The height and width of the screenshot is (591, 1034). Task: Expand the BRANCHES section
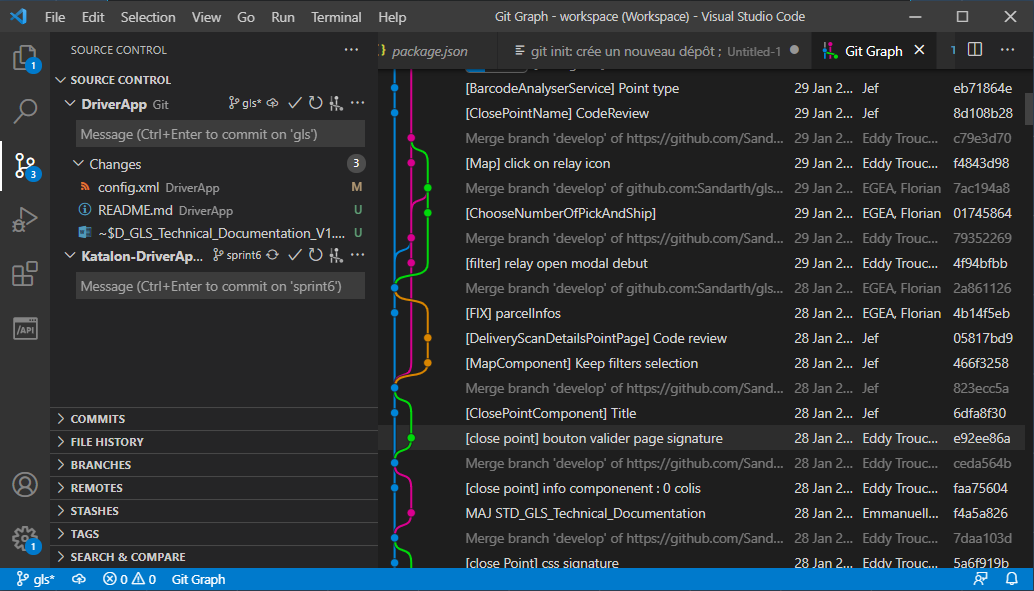pos(214,465)
